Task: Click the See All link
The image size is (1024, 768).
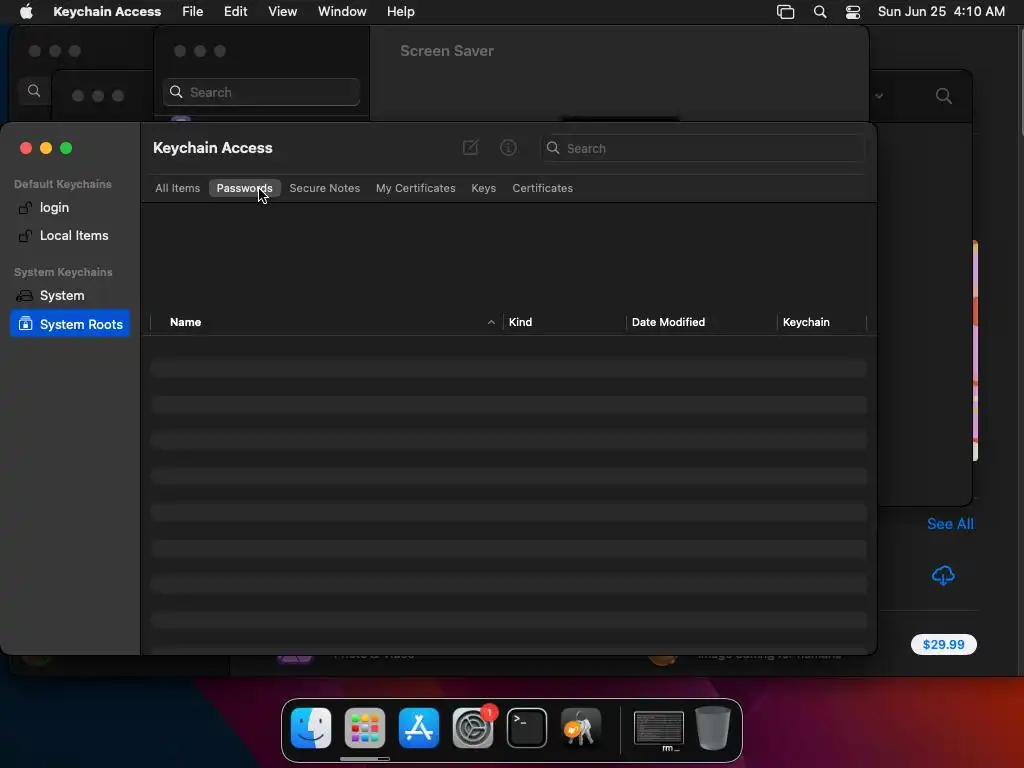Action: (950, 524)
